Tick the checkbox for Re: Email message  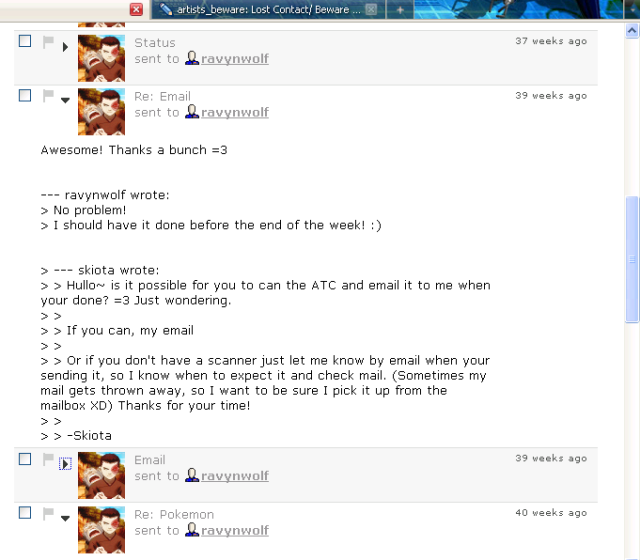click(25, 96)
